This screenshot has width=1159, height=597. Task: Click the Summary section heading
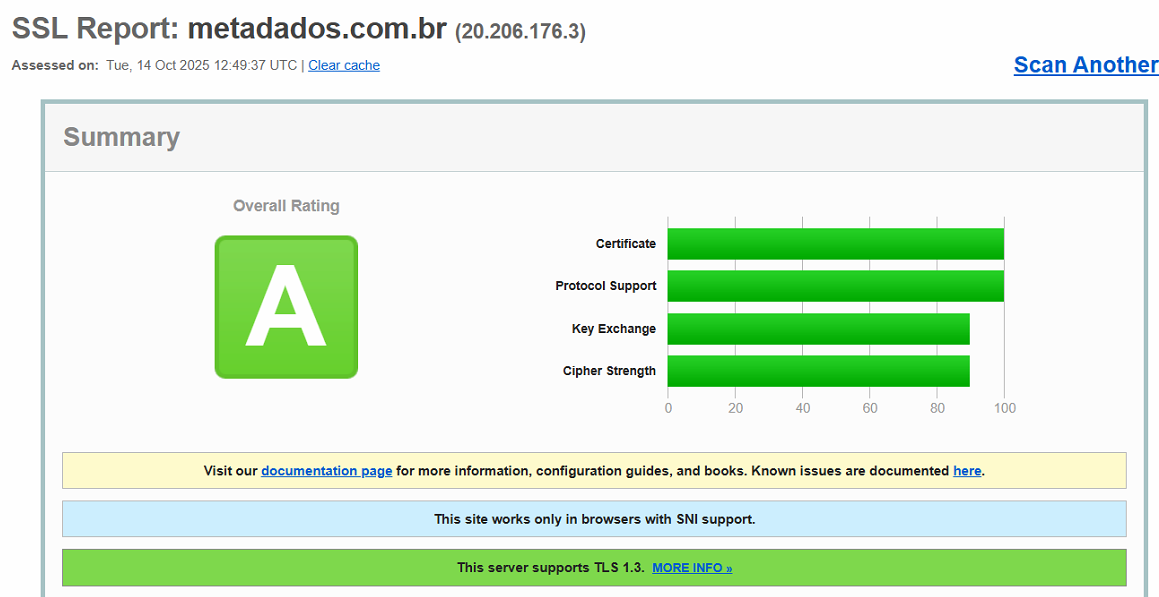coord(121,137)
